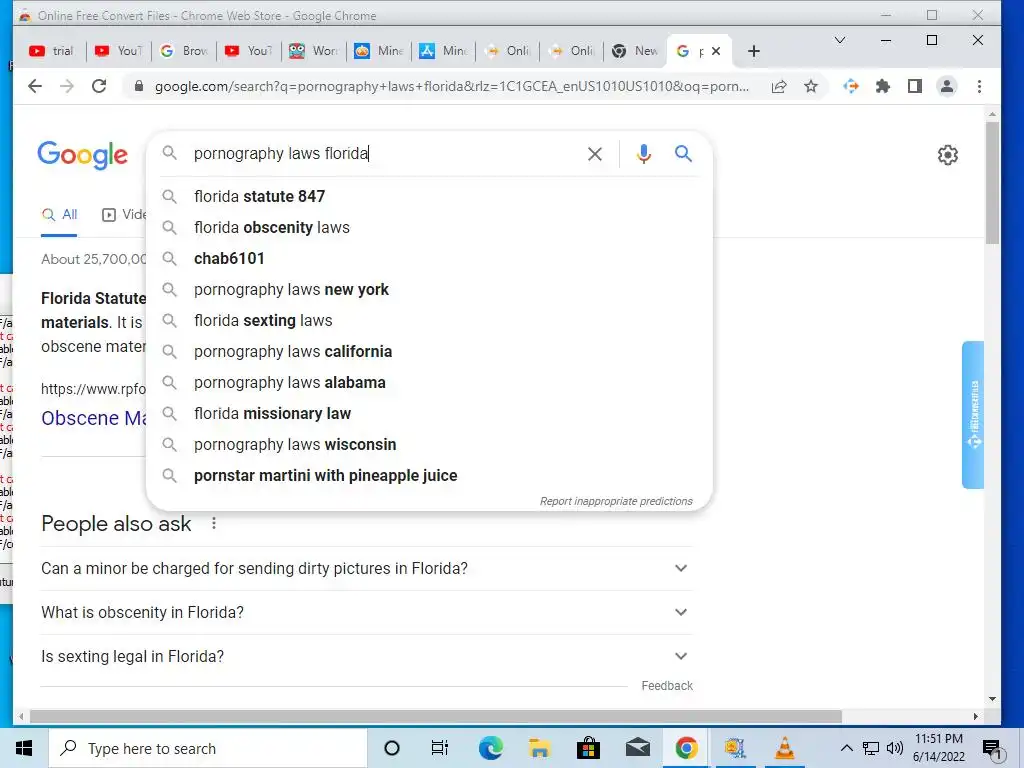This screenshot has height=768, width=1024.
Task: Submit search with the blue magnifier icon
Action: point(683,153)
